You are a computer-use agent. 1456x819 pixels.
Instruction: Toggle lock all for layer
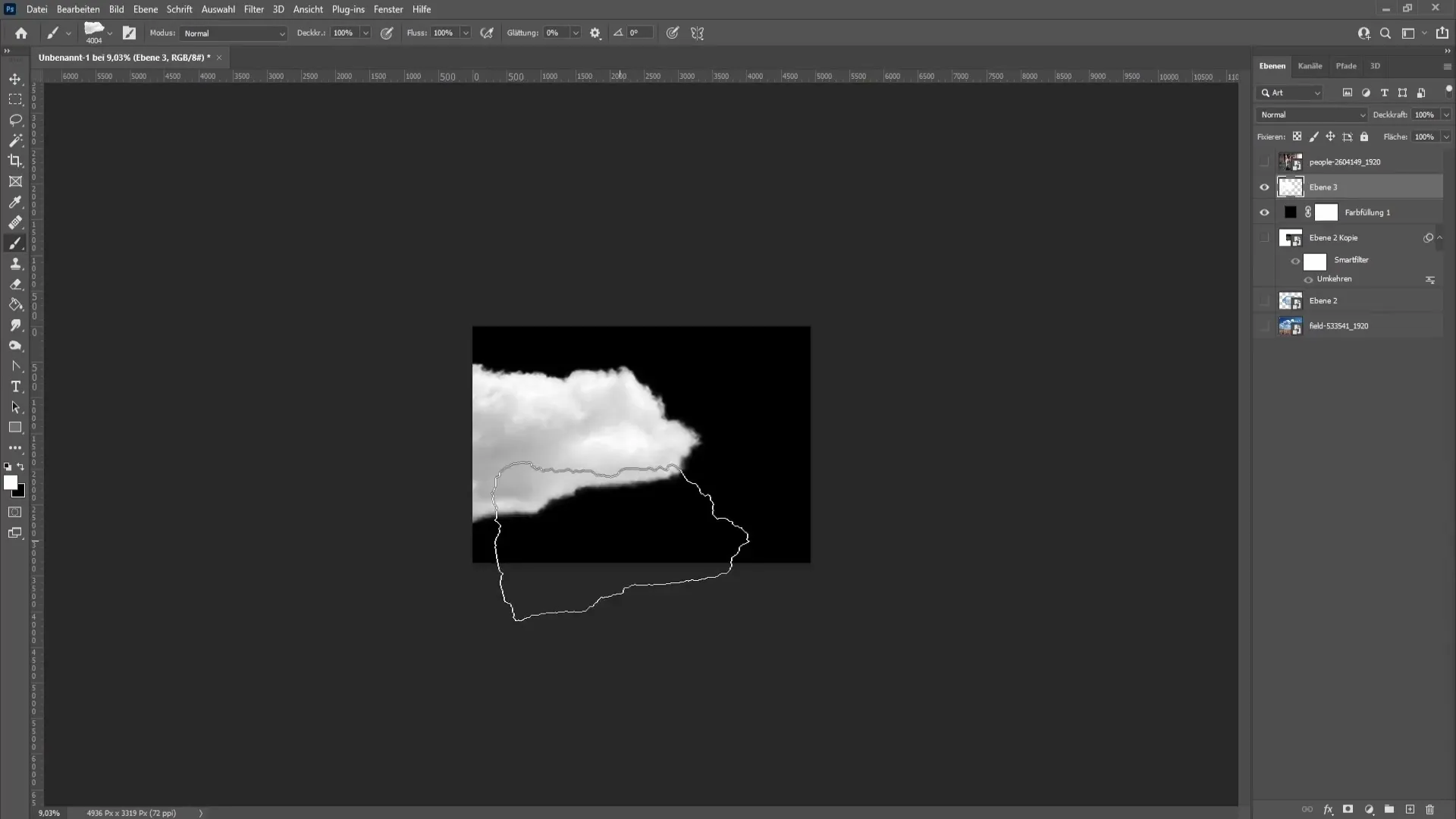coord(1364,136)
